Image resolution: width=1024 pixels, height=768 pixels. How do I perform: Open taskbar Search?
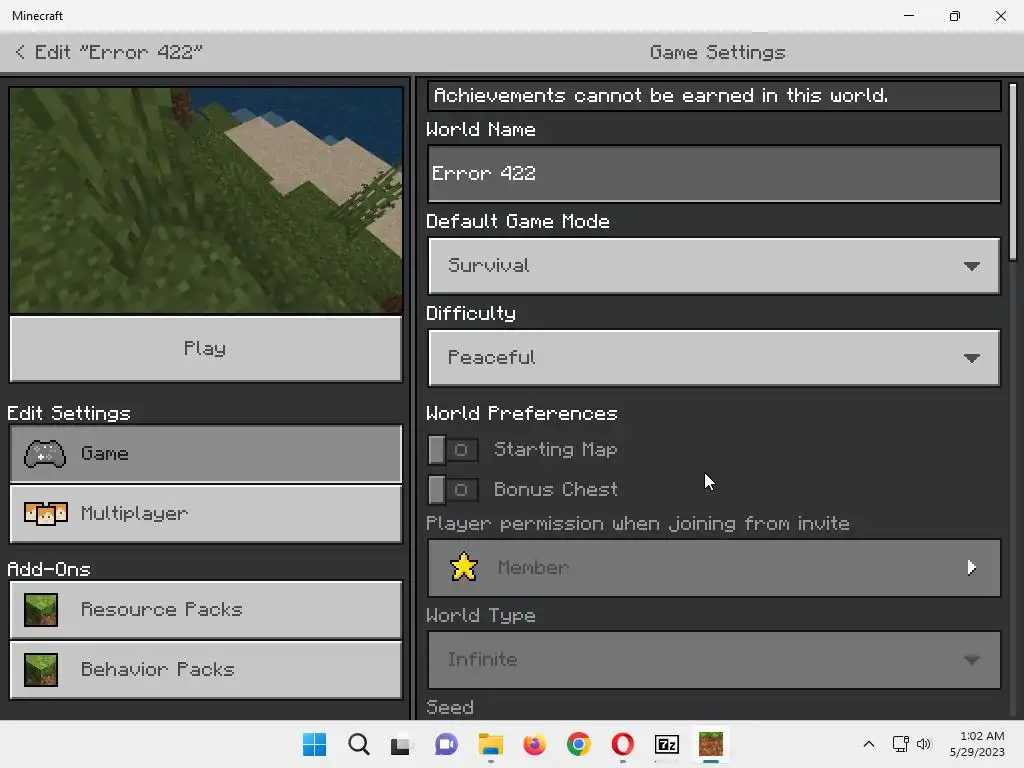coord(359,744)
